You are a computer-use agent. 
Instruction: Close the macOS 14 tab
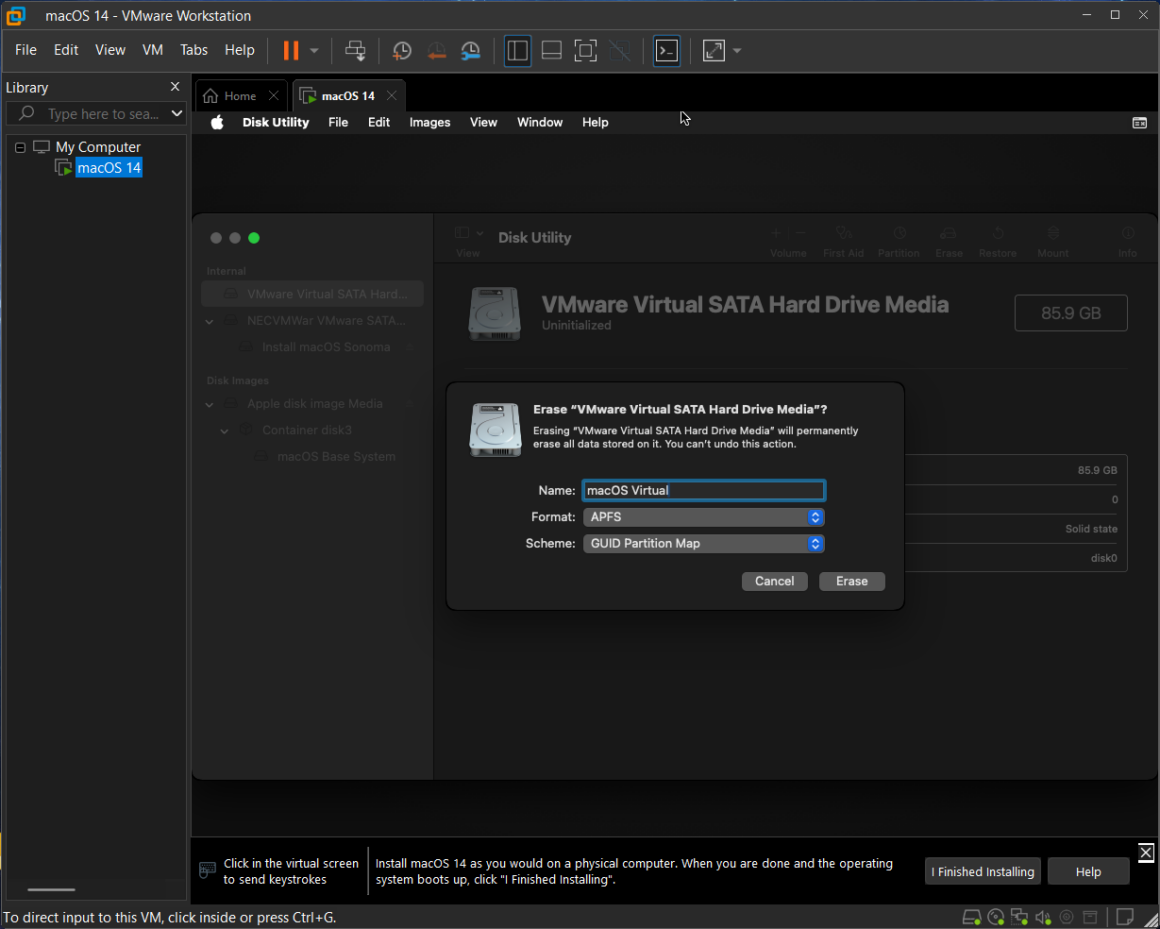pos(392,96)
